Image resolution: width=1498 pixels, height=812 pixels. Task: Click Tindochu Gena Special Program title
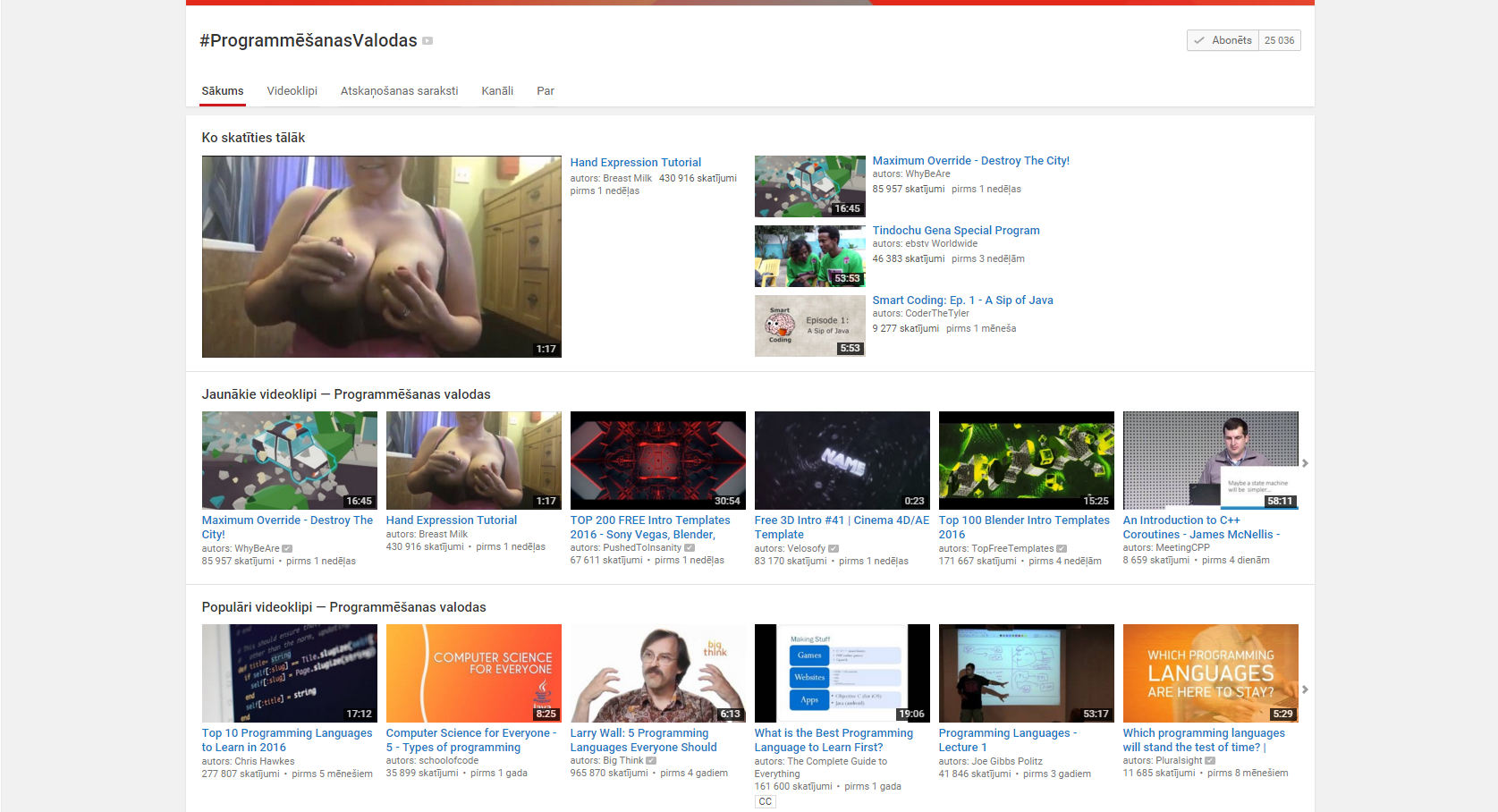956,231
